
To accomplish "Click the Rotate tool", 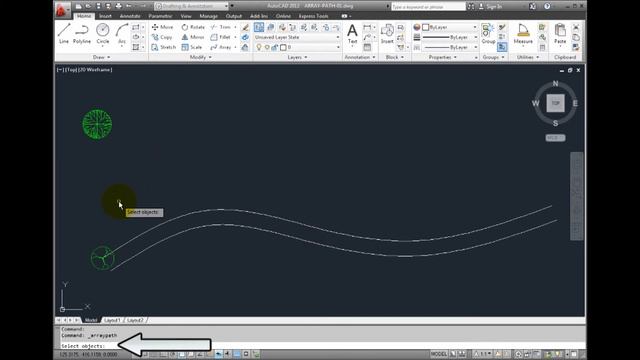I will [193, 27].
